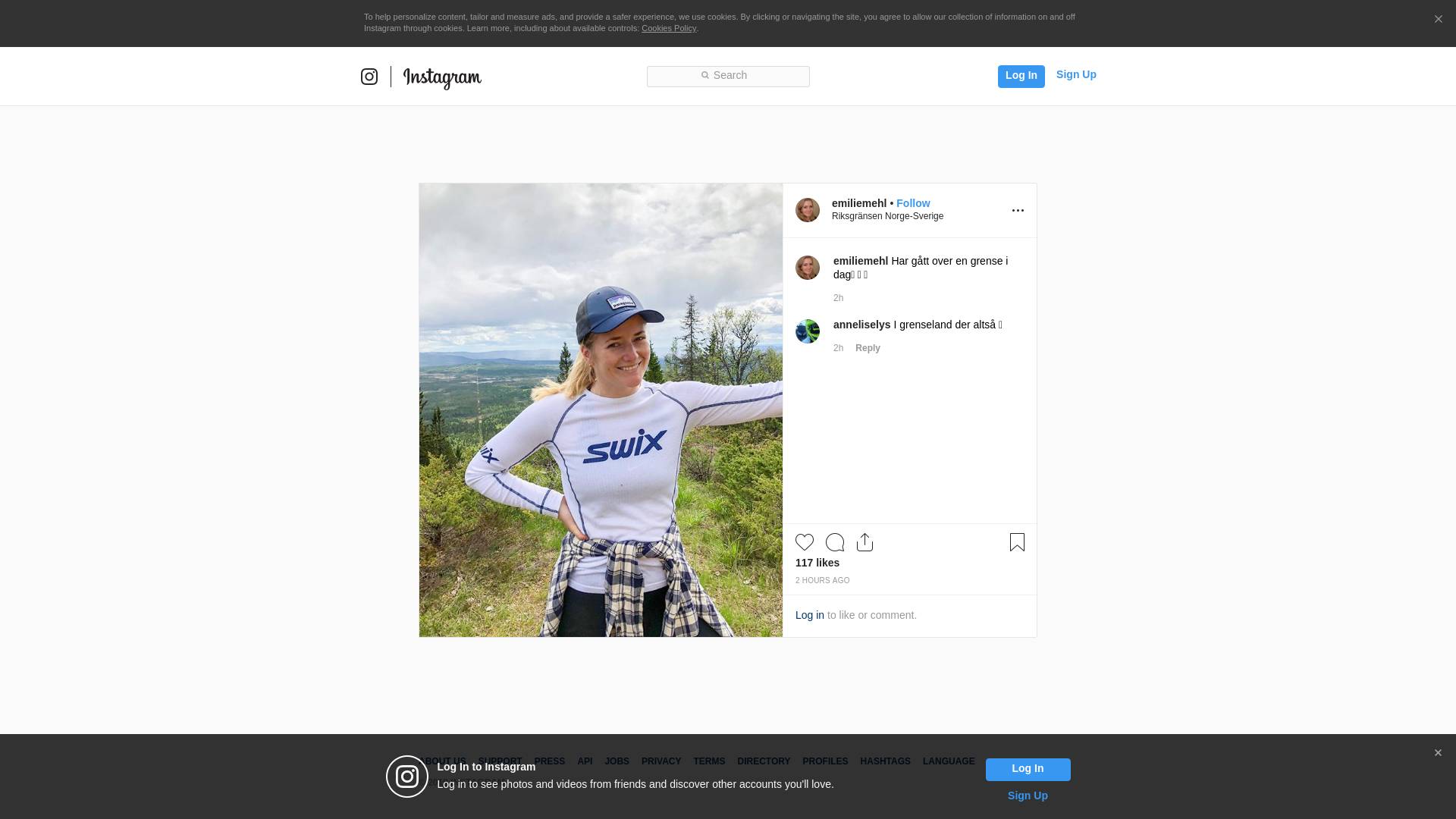
Task: Dismiss the cookie notice banner
Action: pyautogui.click(x=1438, y=19)
